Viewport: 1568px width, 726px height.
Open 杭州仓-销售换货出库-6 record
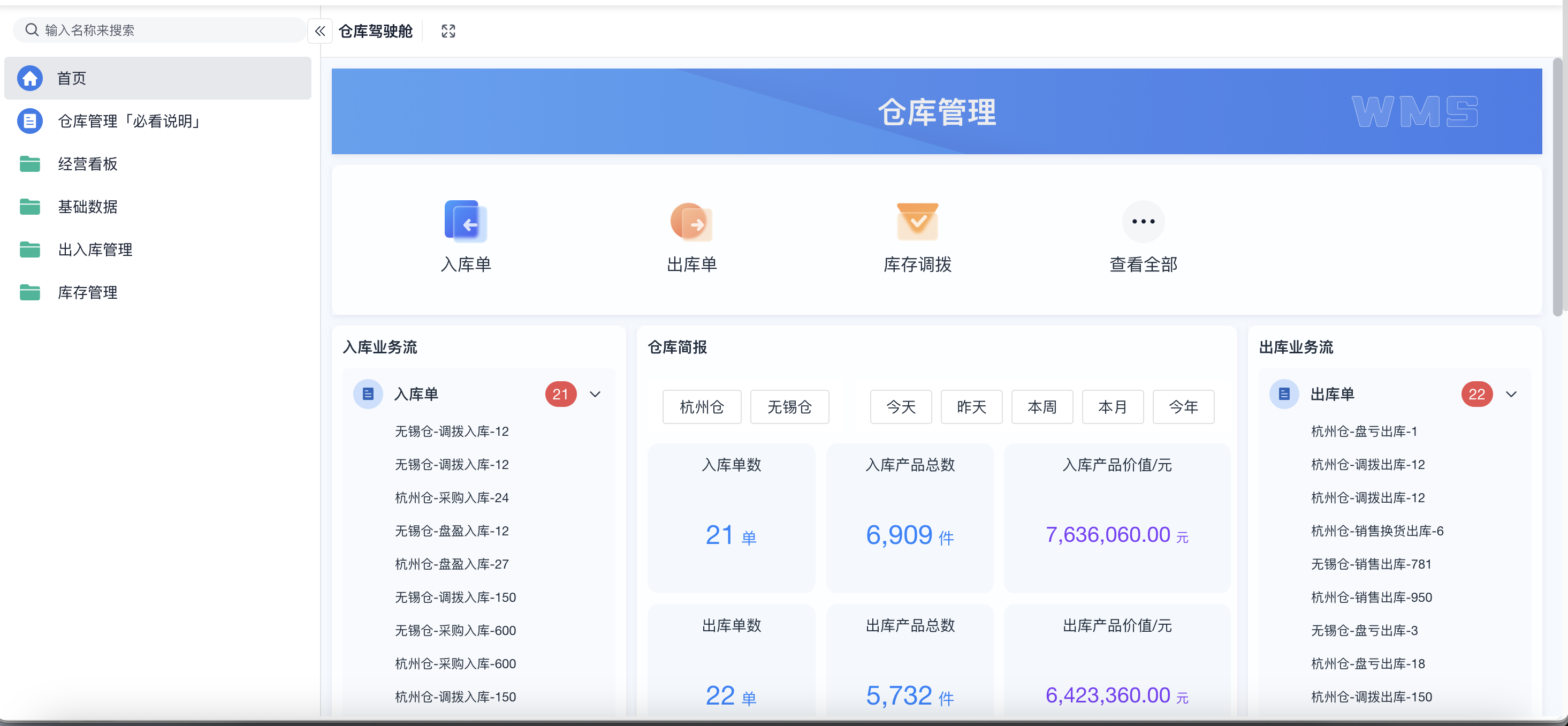(1377, 531)
